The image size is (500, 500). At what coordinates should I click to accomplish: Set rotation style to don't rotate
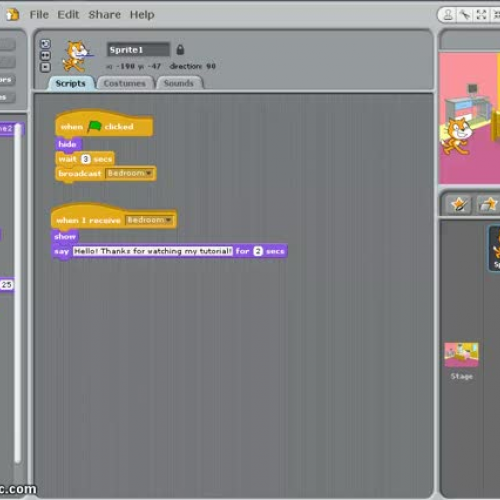point(45,67)
